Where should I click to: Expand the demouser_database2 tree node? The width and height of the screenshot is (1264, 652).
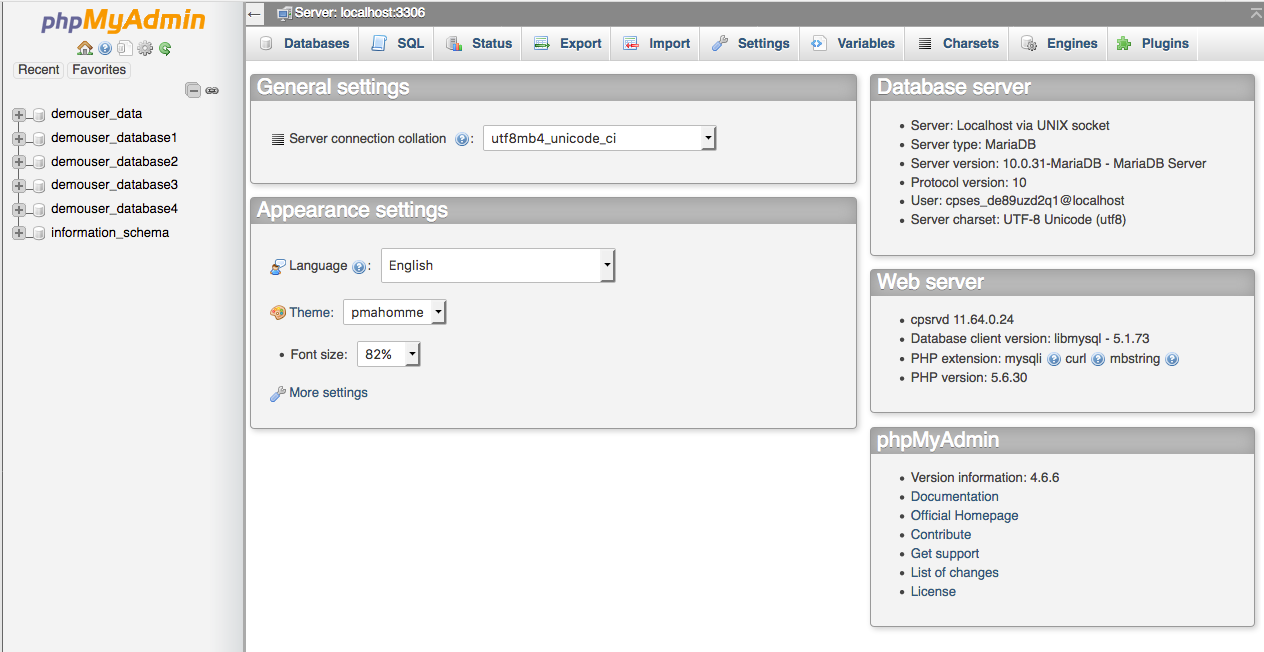coord(17,161)
